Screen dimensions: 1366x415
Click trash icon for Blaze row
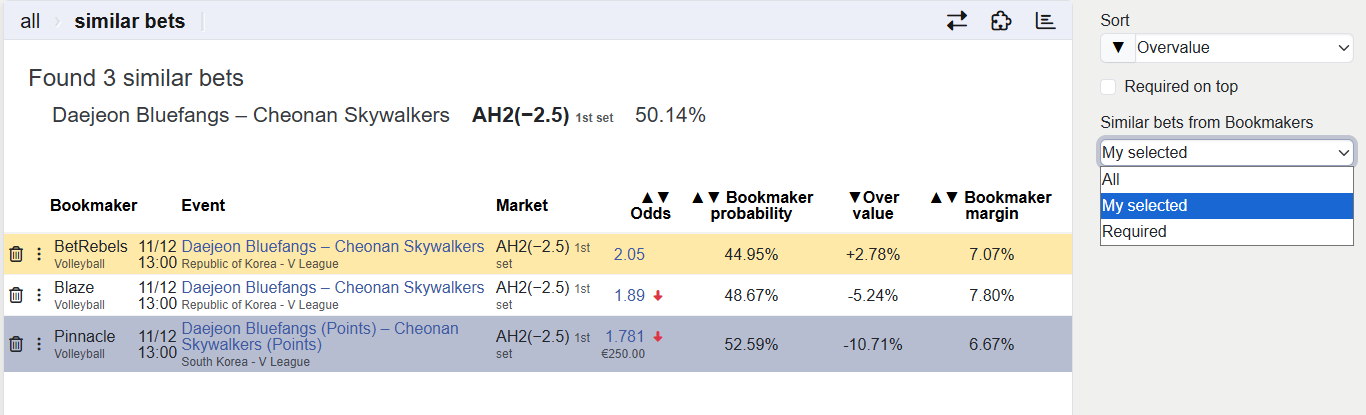(16, 295)
